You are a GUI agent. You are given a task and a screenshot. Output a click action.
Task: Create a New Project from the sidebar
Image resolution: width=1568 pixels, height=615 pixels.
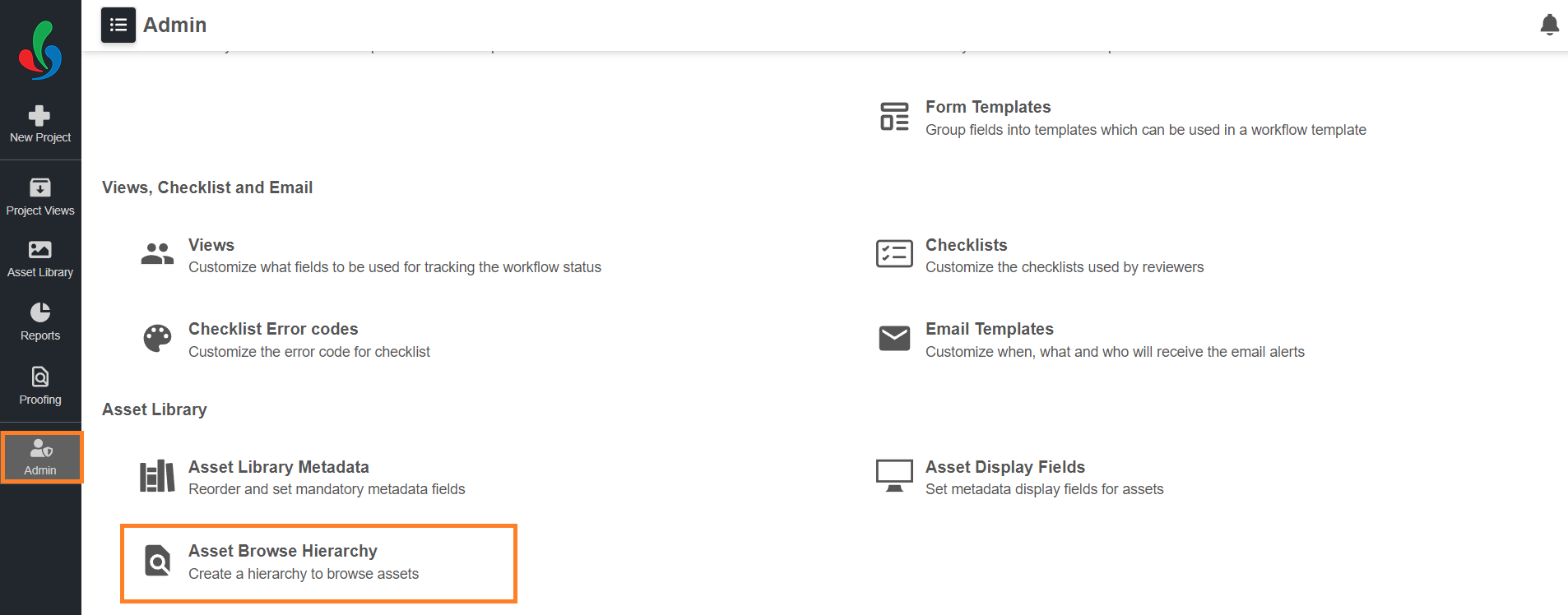[40, 124]
